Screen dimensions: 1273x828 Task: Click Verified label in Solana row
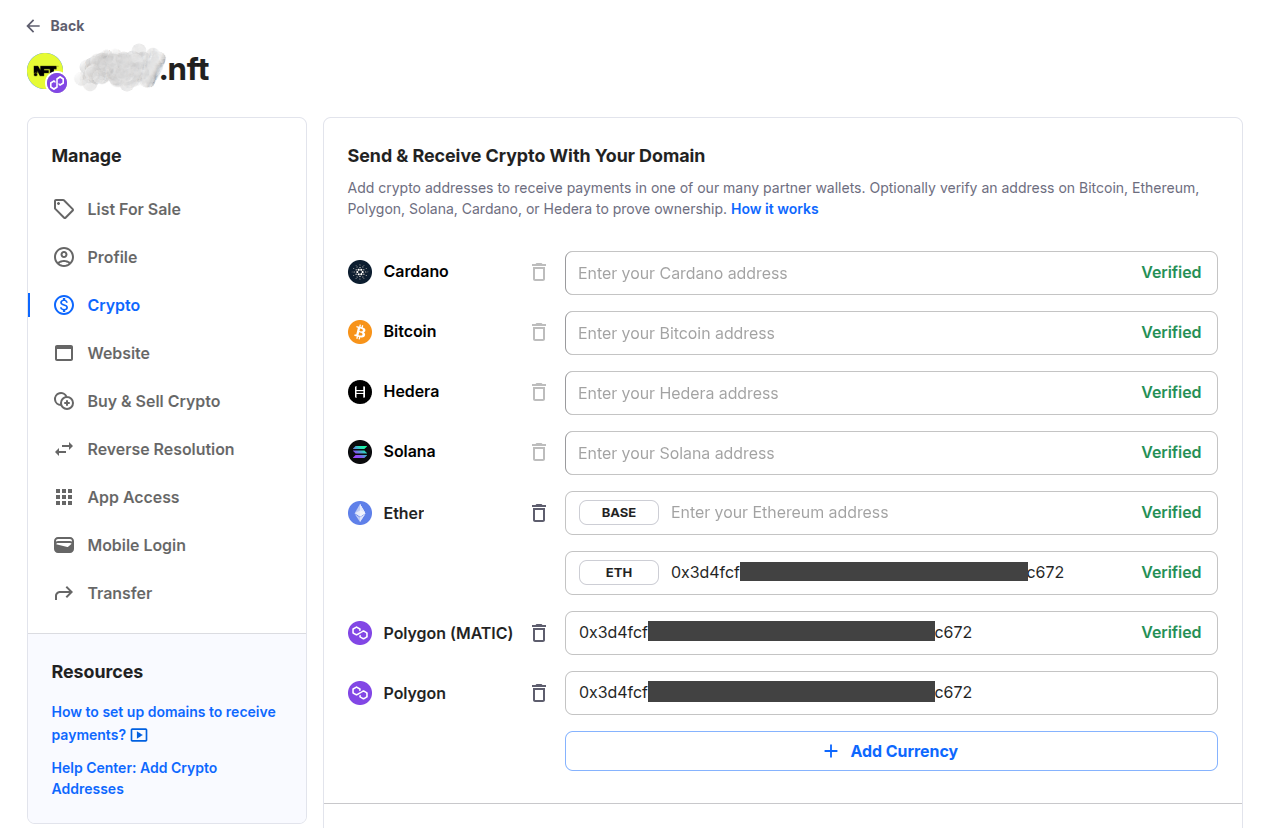coord(1171,452)
